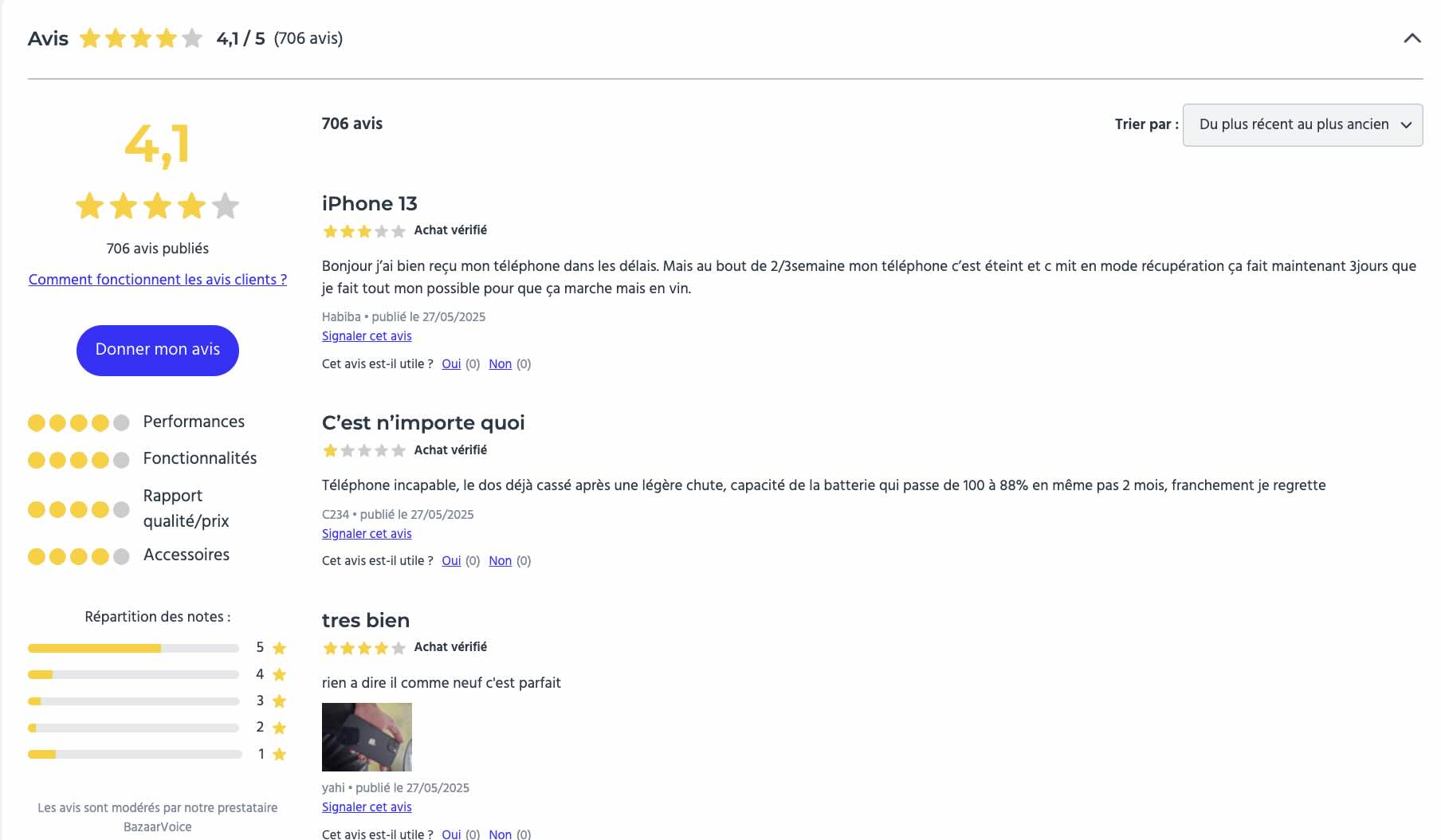The height and width of the screenshot is (840, 1441).
Task: Mark the iPhone 13 review as not useful (Non)
Action: (x=500, y=364)
